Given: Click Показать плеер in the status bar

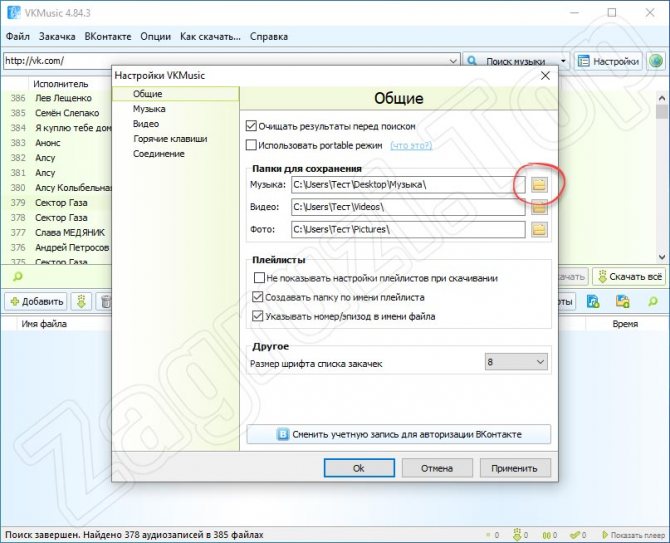Looking at the screenshot, I should coord(633,535).
